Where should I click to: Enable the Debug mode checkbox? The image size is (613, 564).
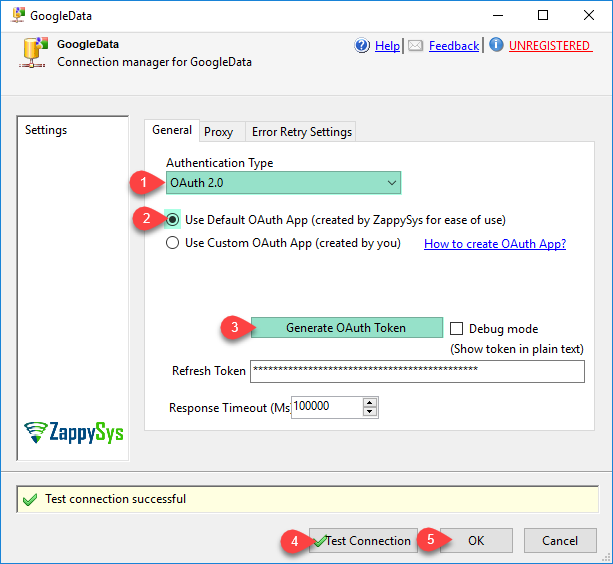(456, 329)
